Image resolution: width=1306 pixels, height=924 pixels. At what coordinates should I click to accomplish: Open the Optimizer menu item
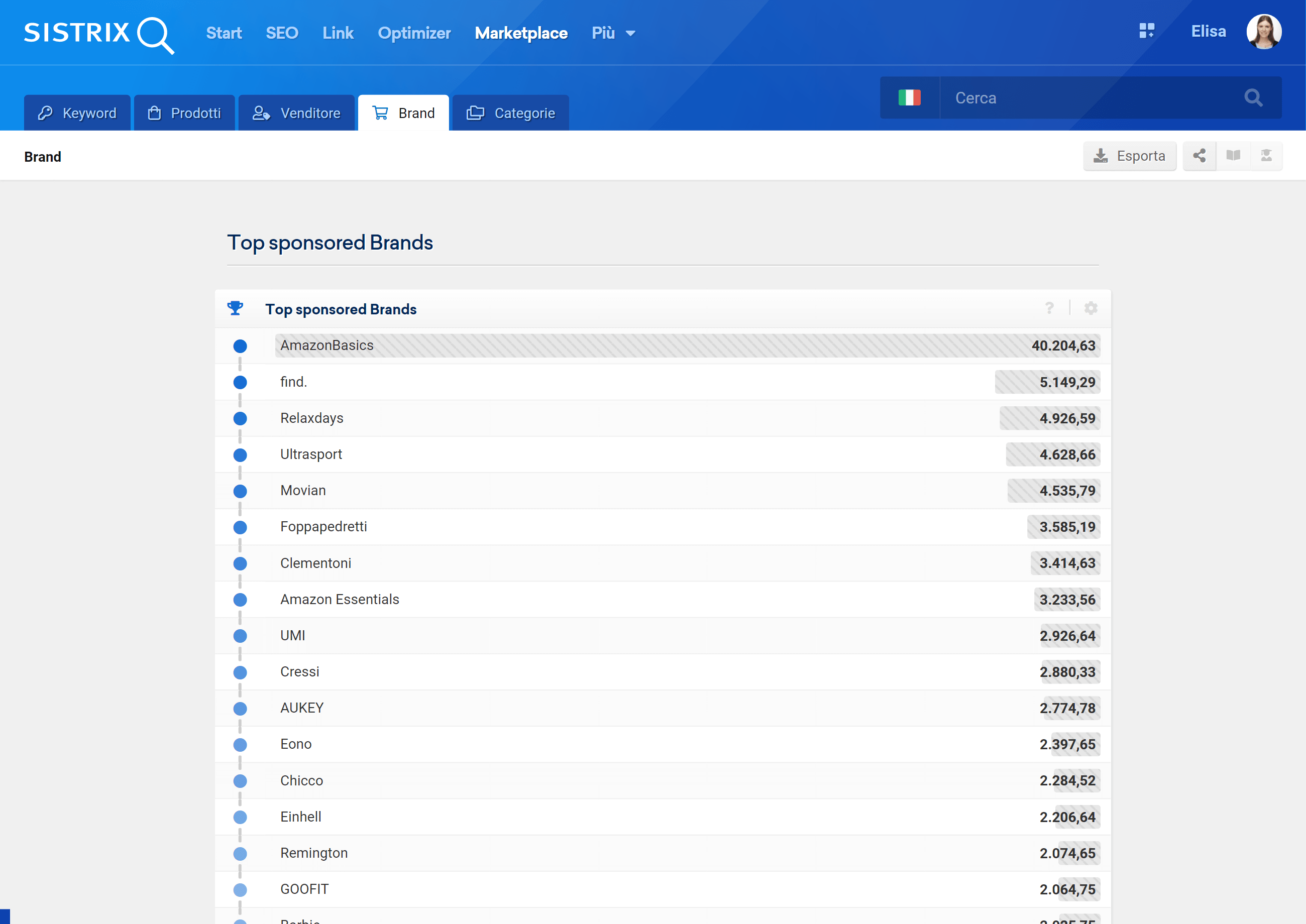(x=414, y=33)
